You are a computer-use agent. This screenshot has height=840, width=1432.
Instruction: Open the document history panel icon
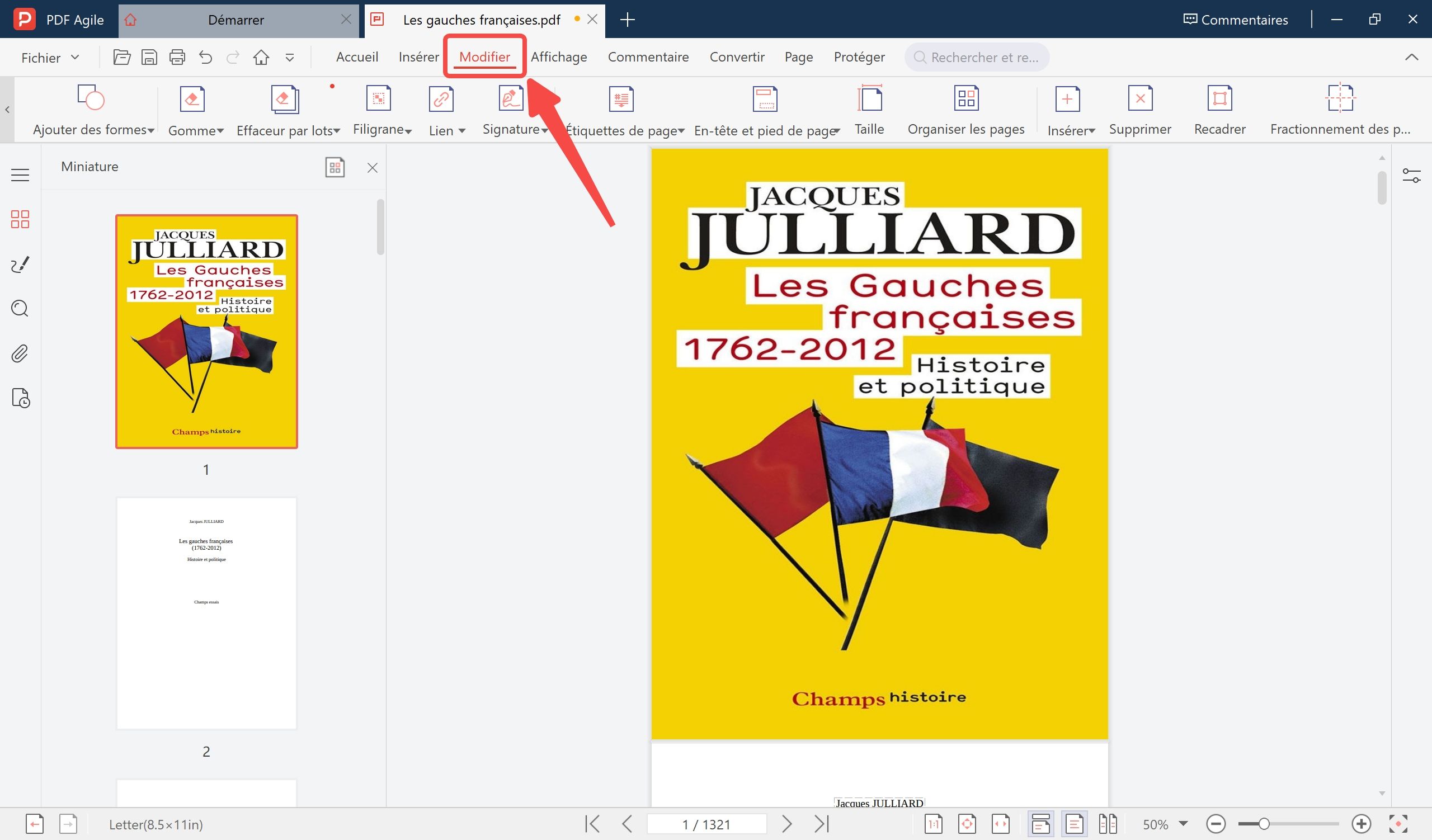coord(21,398)
